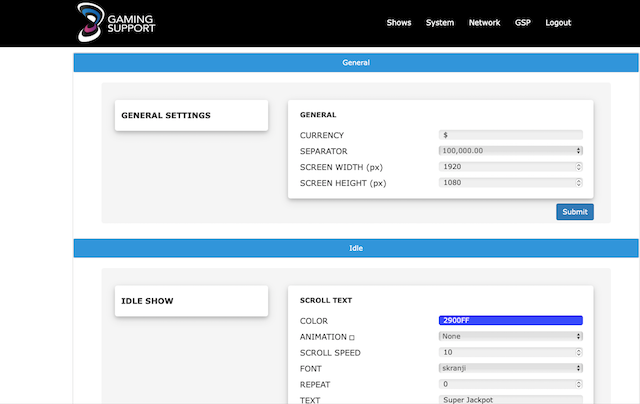This screenshot has height=404, width=640.
Task: Collapse the Idle section header bar
Action: click(x=356, y=247)
